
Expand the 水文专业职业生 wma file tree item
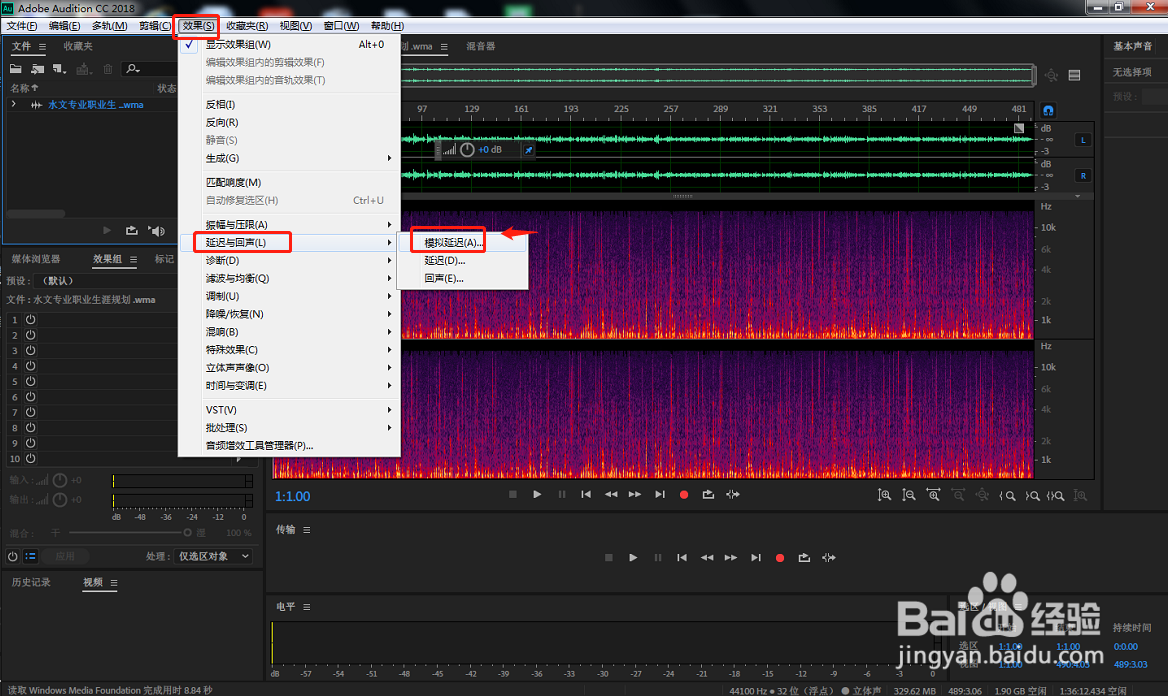(13, 104)
